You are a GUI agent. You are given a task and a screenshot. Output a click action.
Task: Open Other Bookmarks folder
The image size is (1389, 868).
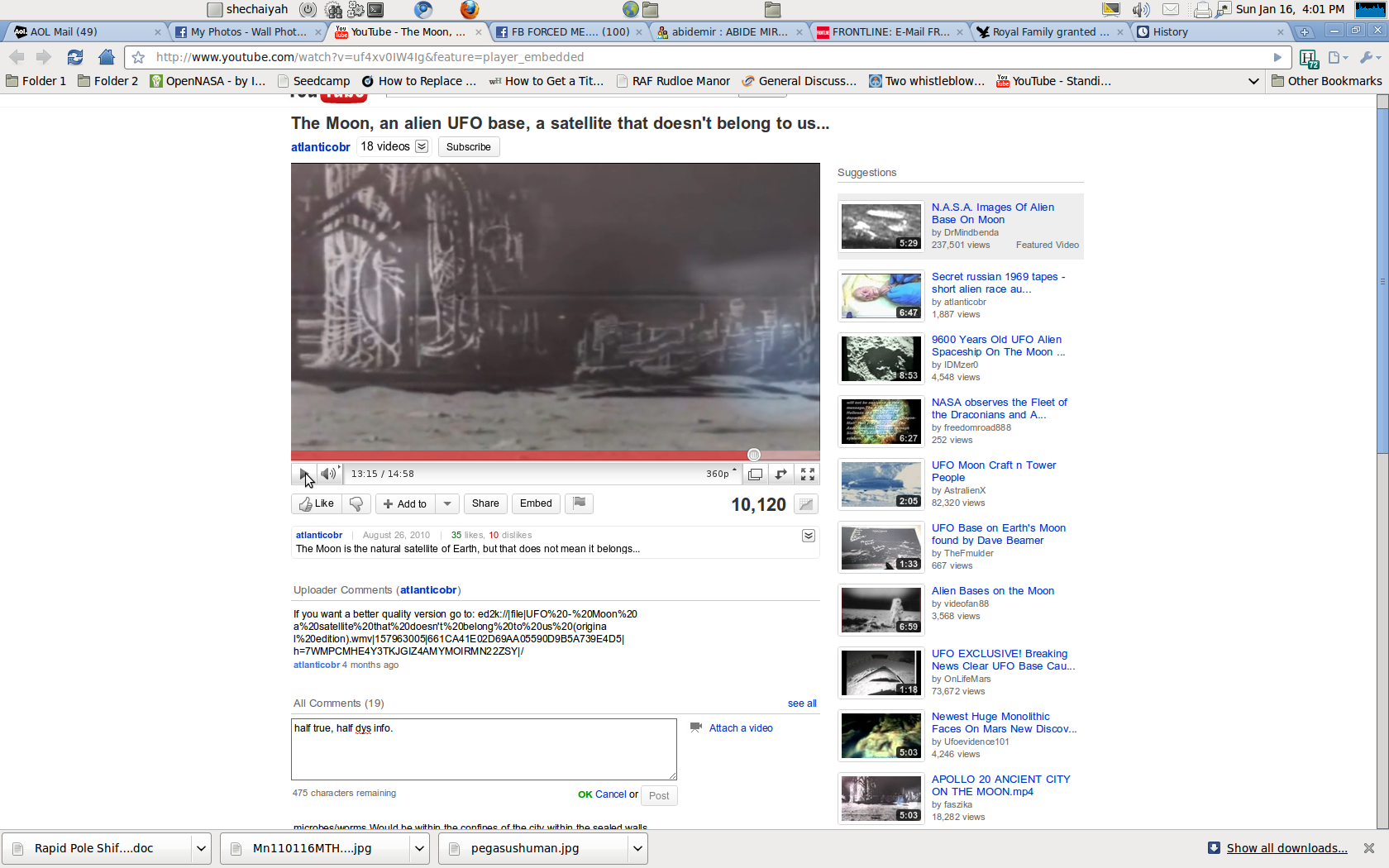click(1326, 81)
